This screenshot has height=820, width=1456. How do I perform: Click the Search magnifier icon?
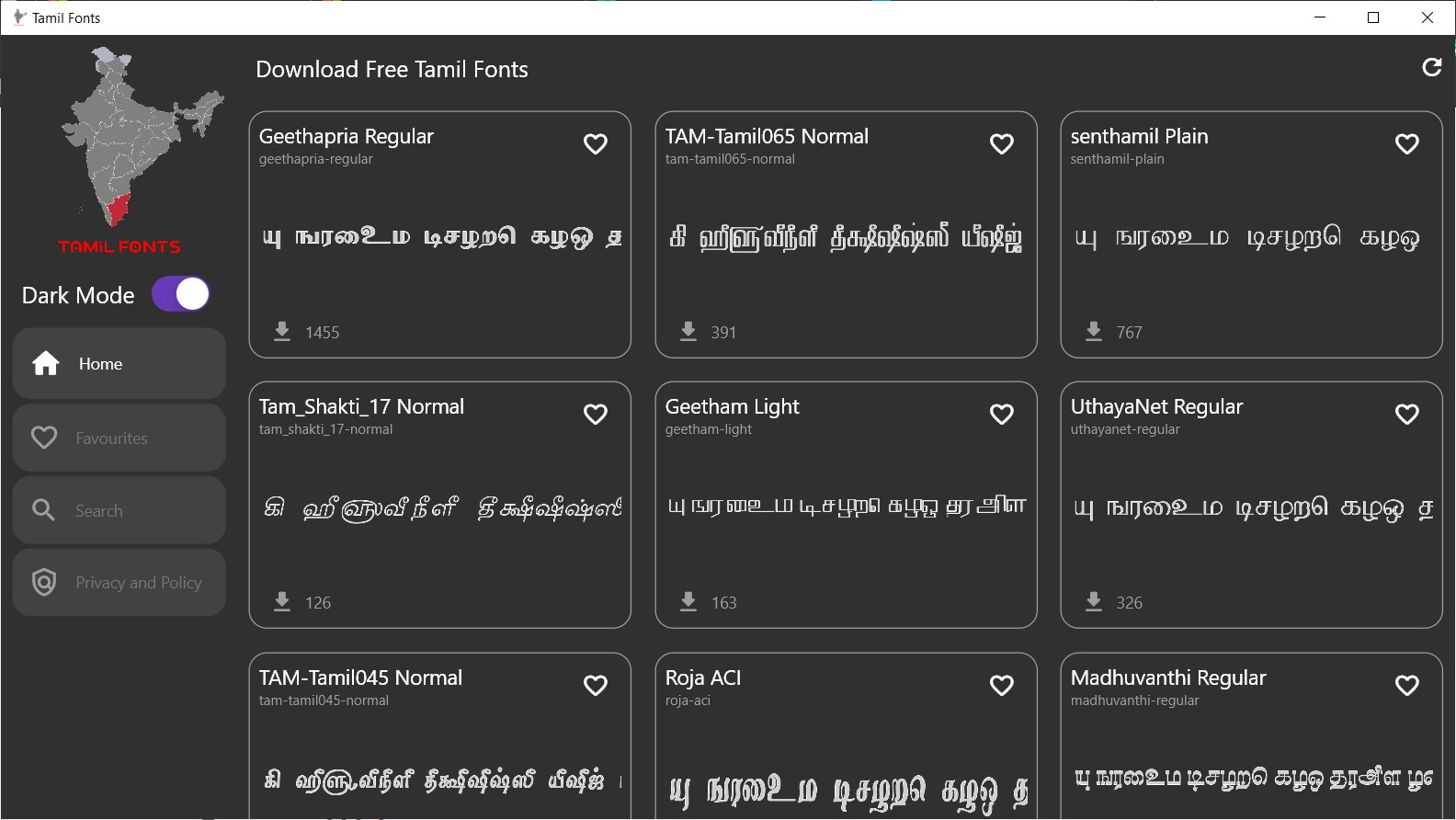(44, 510)
